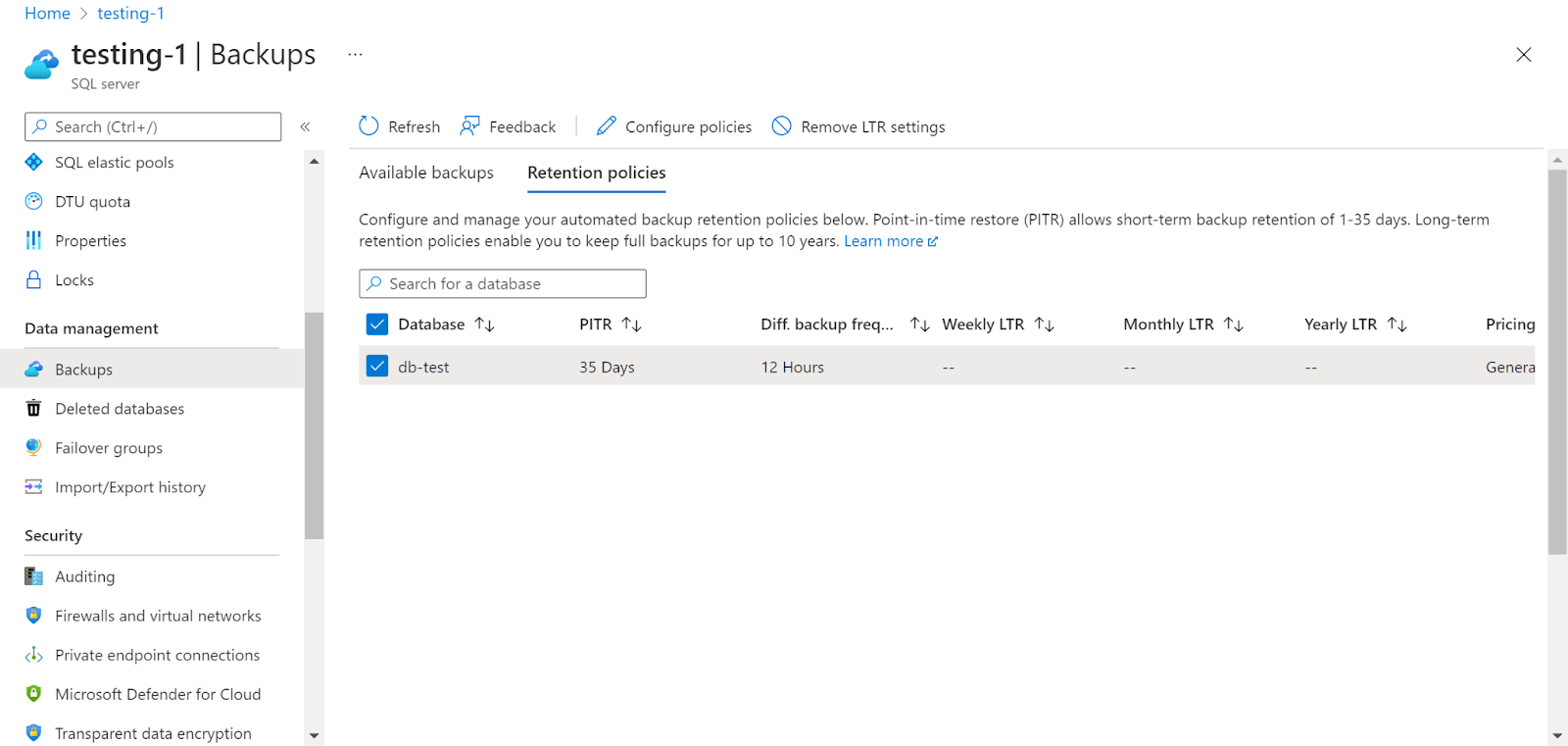1568x746 pixels.
Task: Open DTU quota from sidebar
Action: (92, 202)
